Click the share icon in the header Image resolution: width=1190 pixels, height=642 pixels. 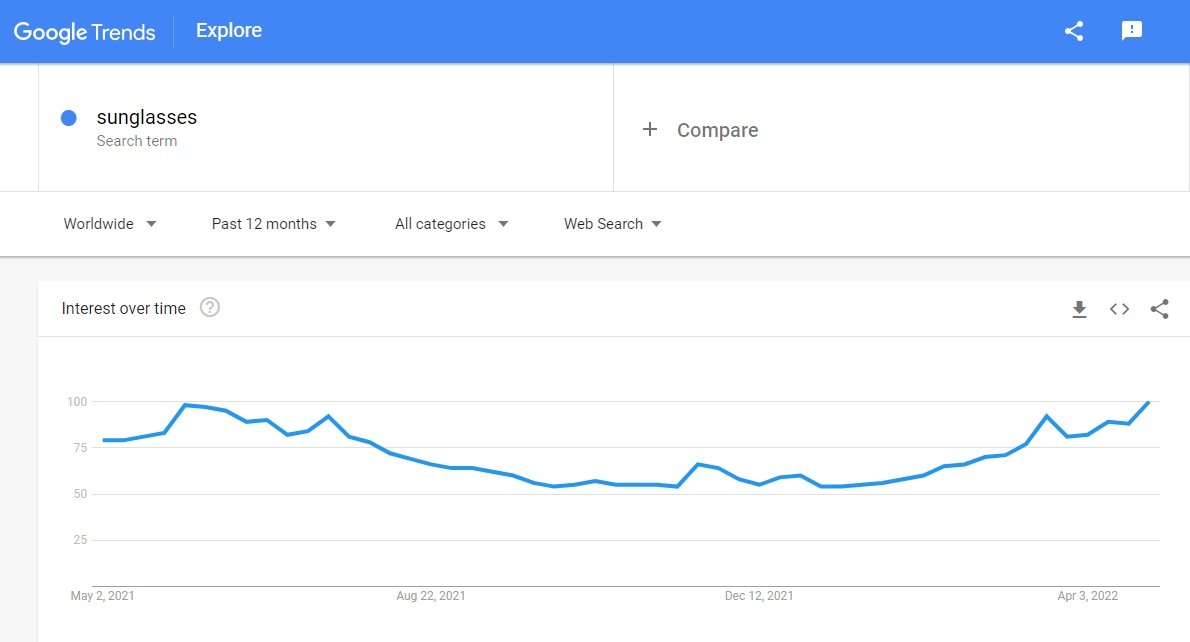click(x=1074, y=31)
